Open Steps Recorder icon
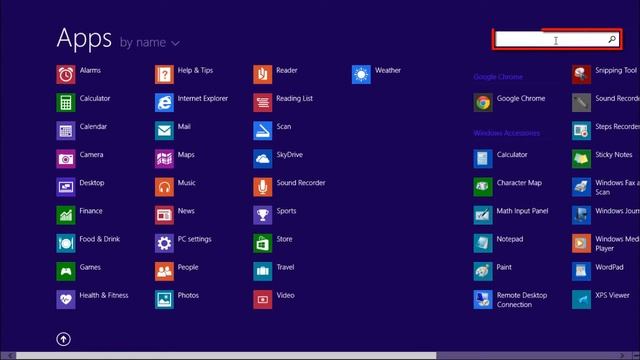The width and height of the screenshot is (640, 360). pyautogui.click(x=582, y=131)
